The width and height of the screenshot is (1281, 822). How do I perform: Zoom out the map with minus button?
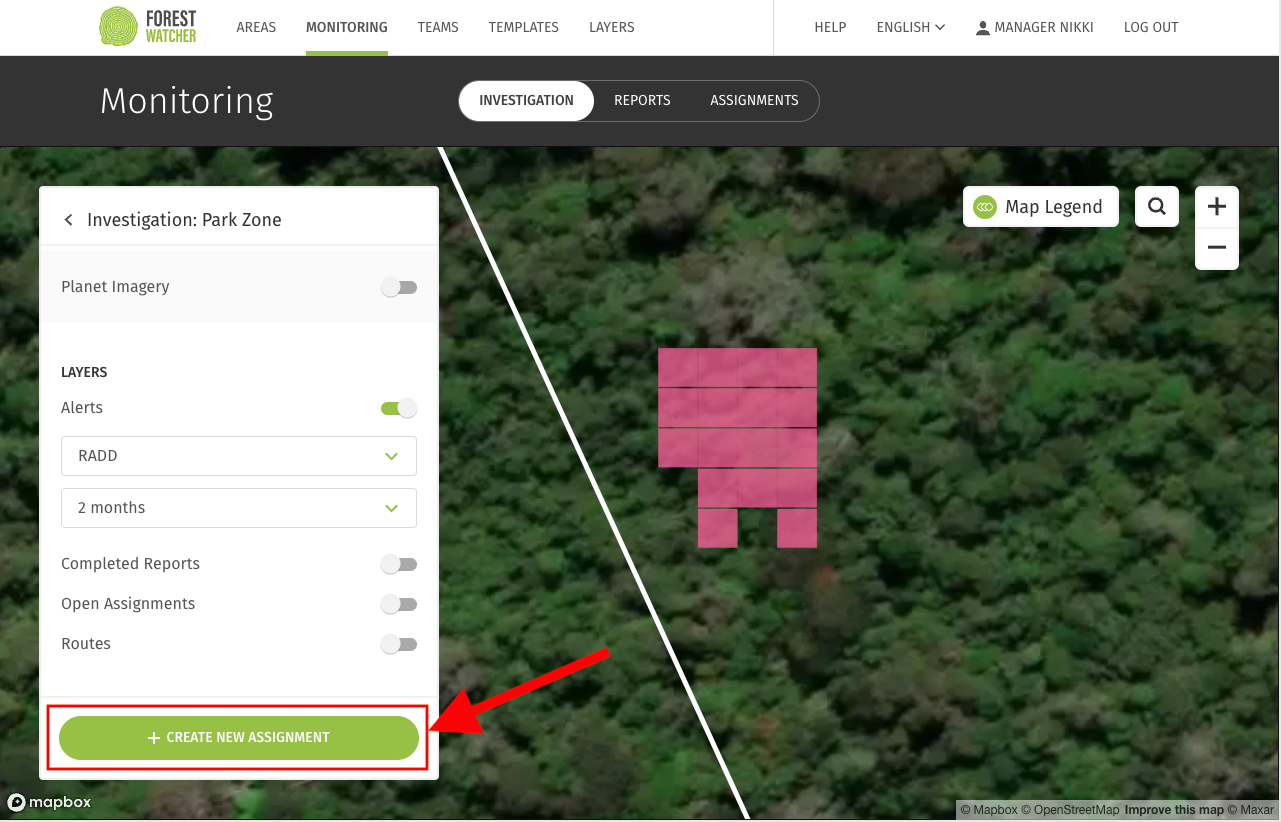click(1216, 248)
